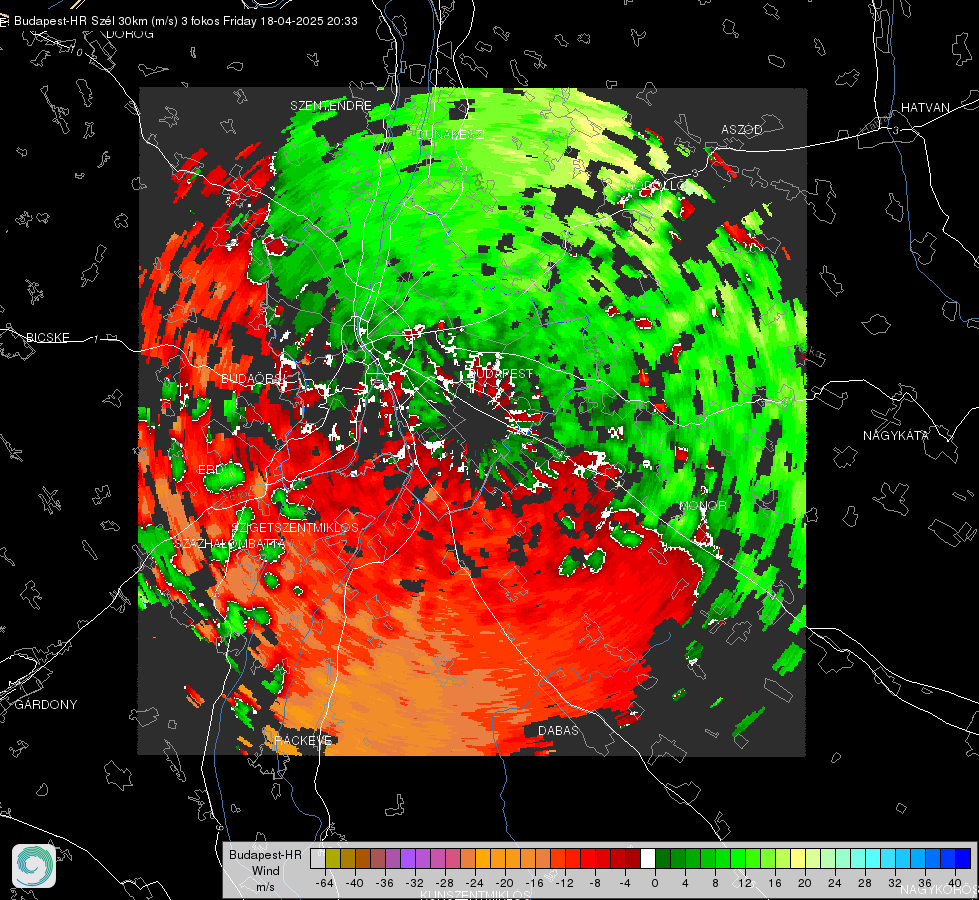Viewport: 979px width, 900px height.
Task: Click the HATVAN town label
Action: click(x=925, y=108)
